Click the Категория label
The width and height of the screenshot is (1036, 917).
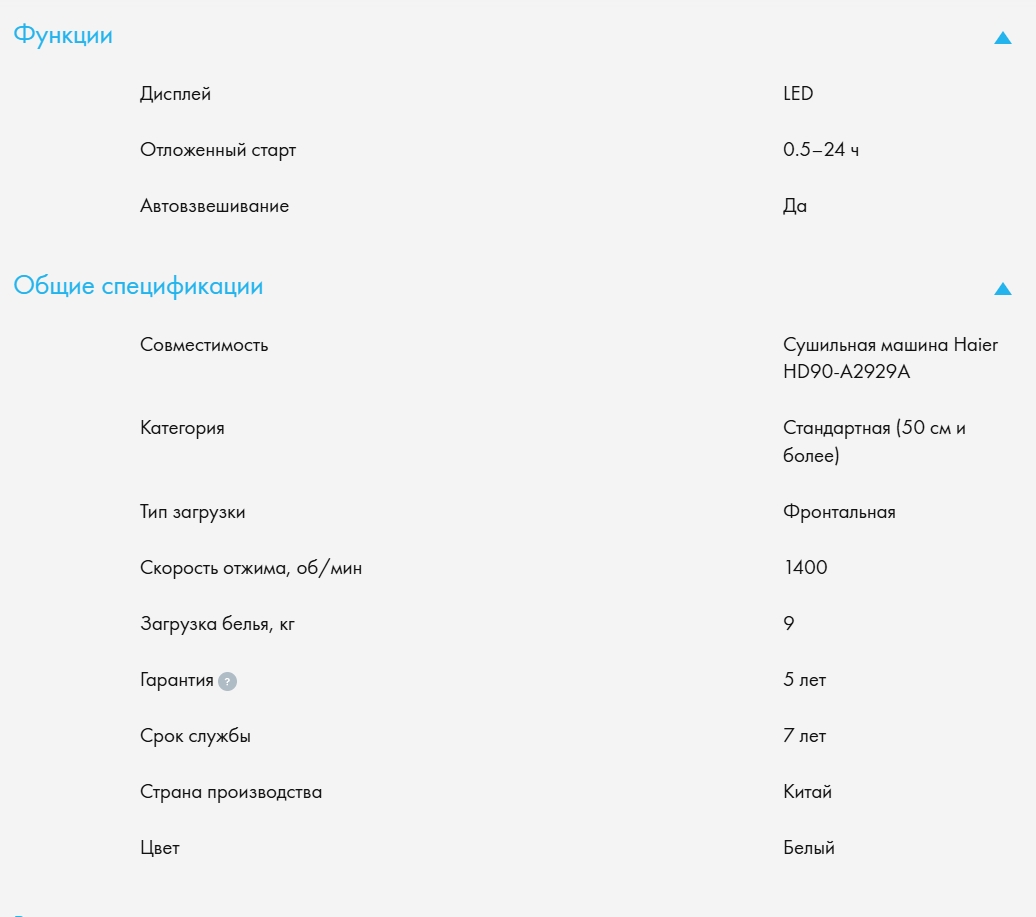(x=182, y=428)
